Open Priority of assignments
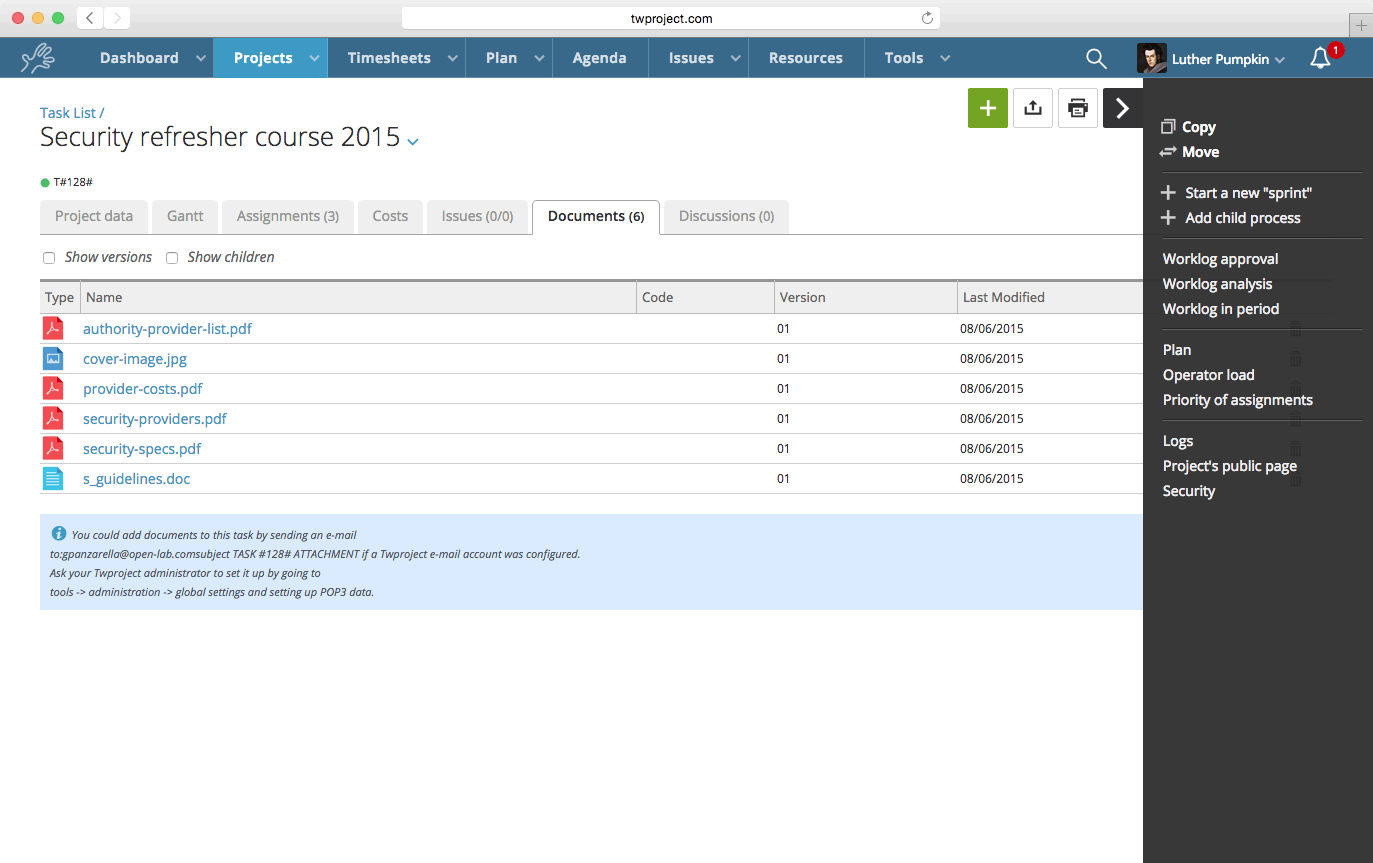The image size is (1373, 863). click(1237, 400)
